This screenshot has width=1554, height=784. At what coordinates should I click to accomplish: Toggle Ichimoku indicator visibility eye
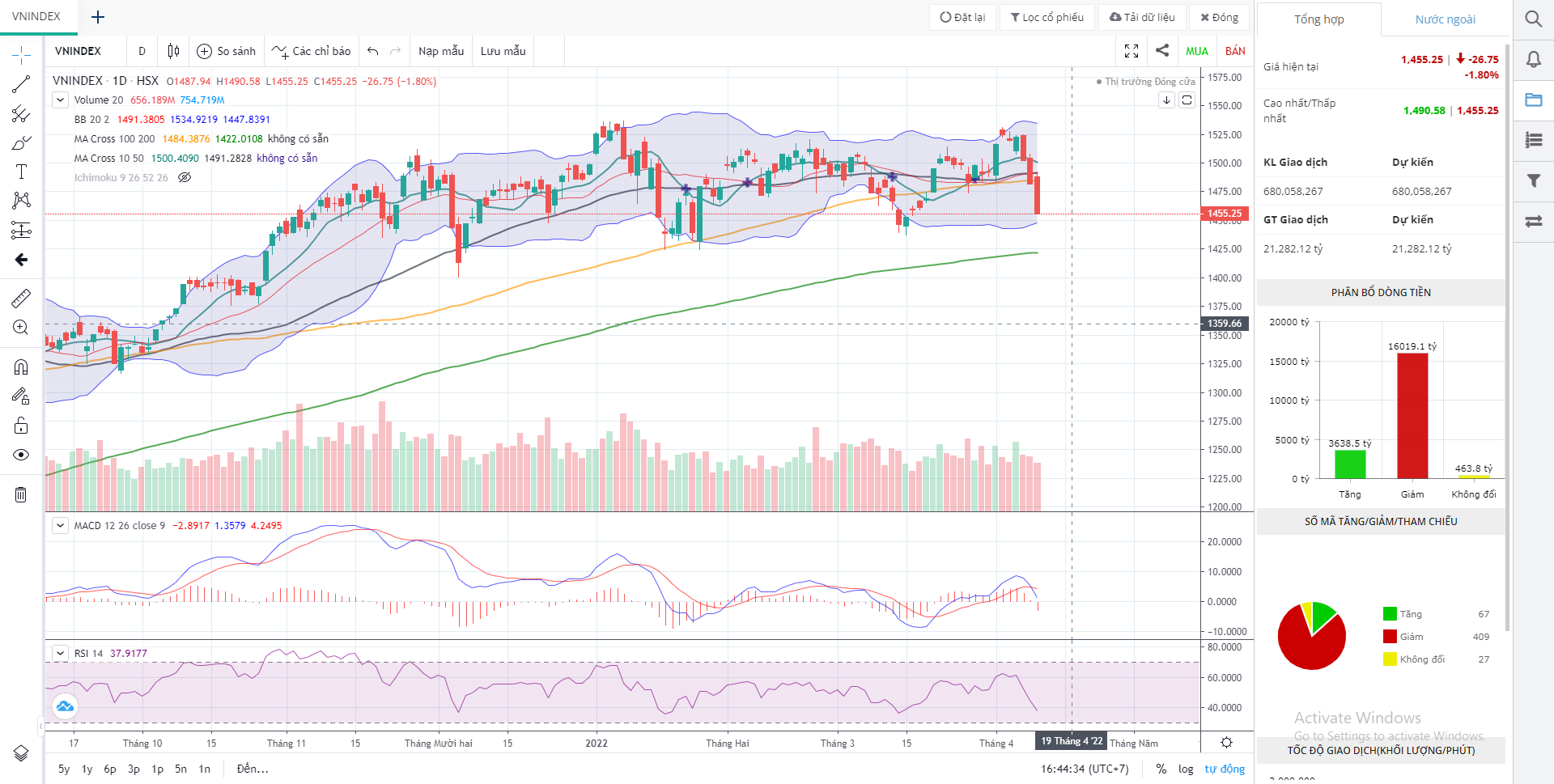tap(185, 177)
